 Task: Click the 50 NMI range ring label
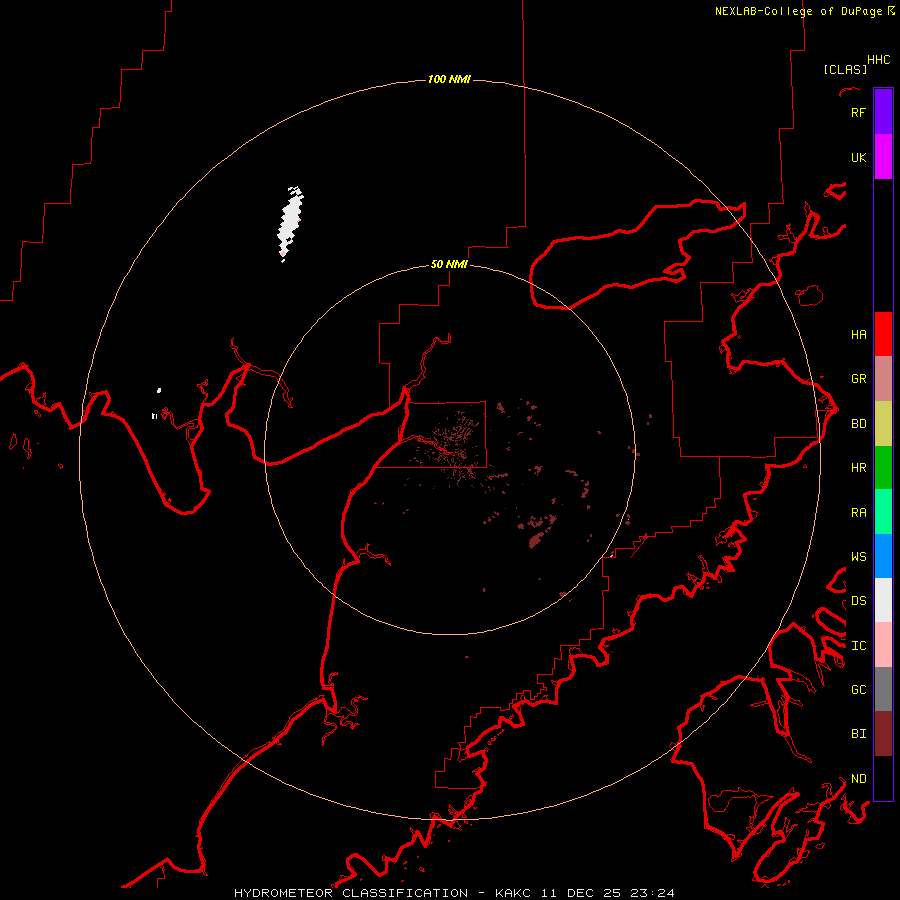[449, 264]
